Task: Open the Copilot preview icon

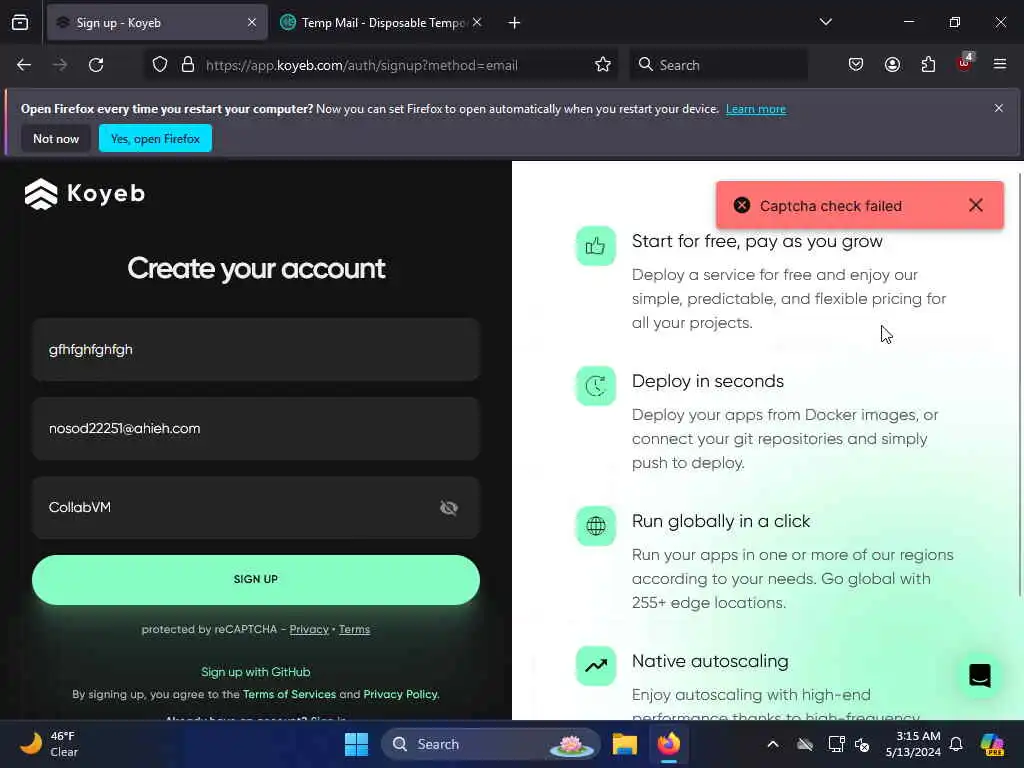Action: pos(993,744)
